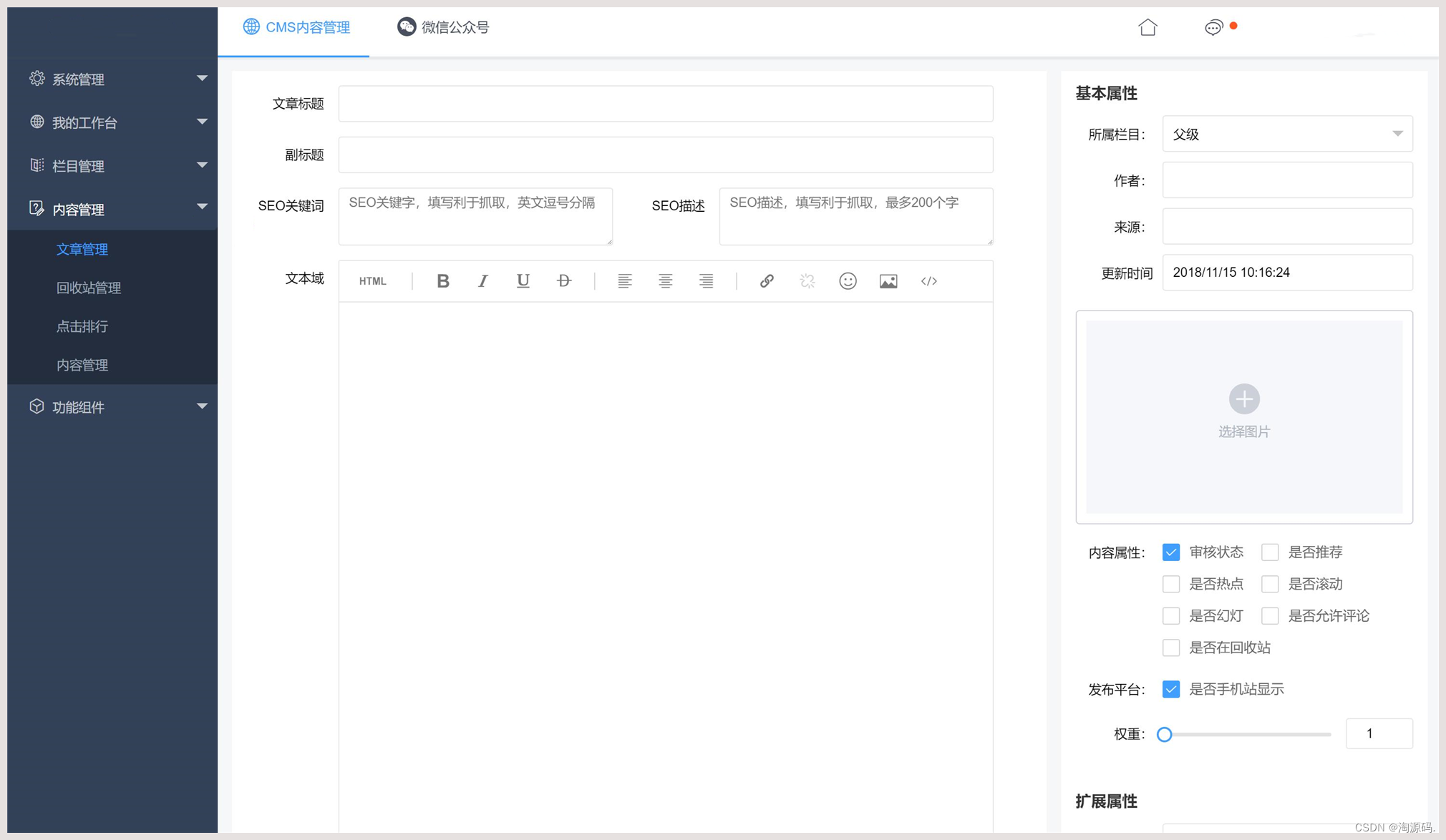The image size is (1446, 840).
Task: Insert a hyperlink via link icon
Action: pos(767,281)
